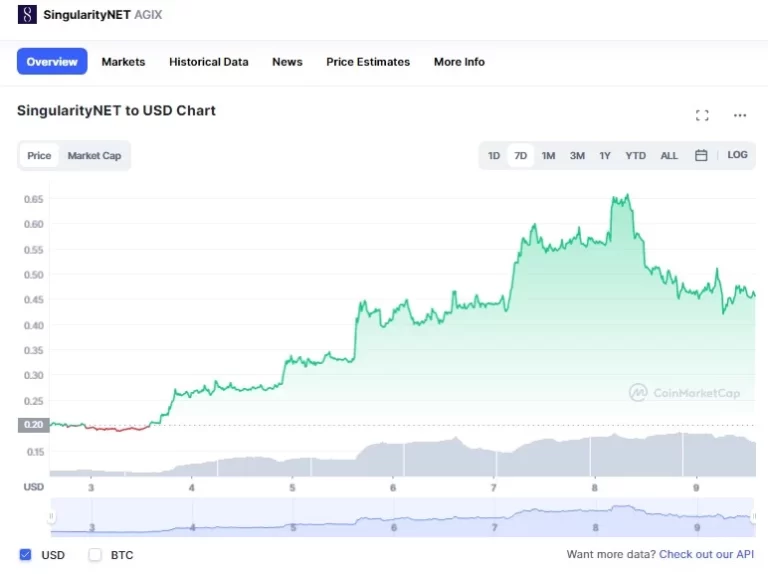Open the calendar date range picker
The height and width of the screenshot is (574, 768).
(x=701, y=155)
